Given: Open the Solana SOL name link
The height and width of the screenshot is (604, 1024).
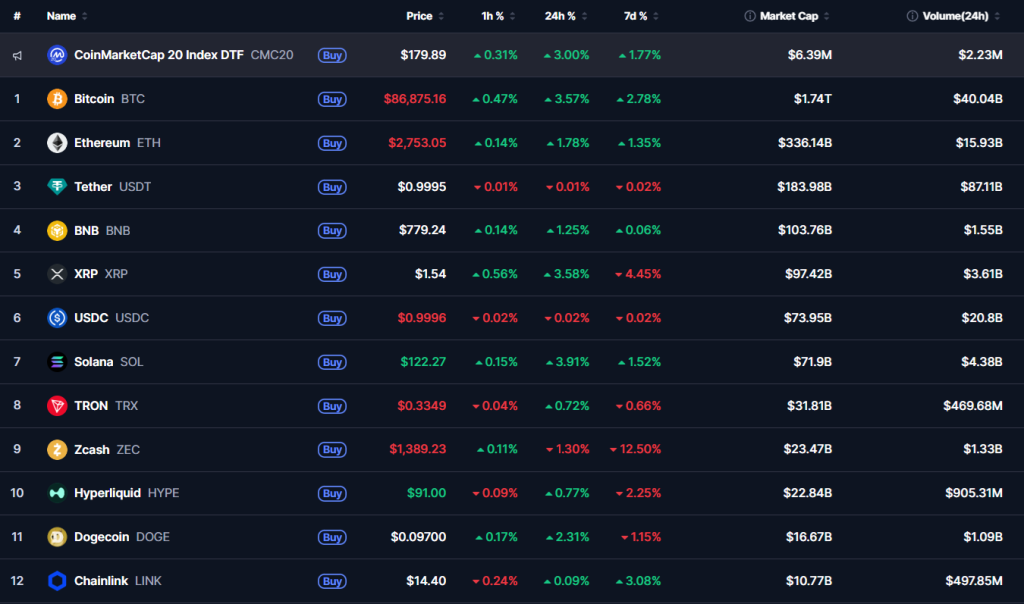Looking at the screenshot, I should (108, 362).
